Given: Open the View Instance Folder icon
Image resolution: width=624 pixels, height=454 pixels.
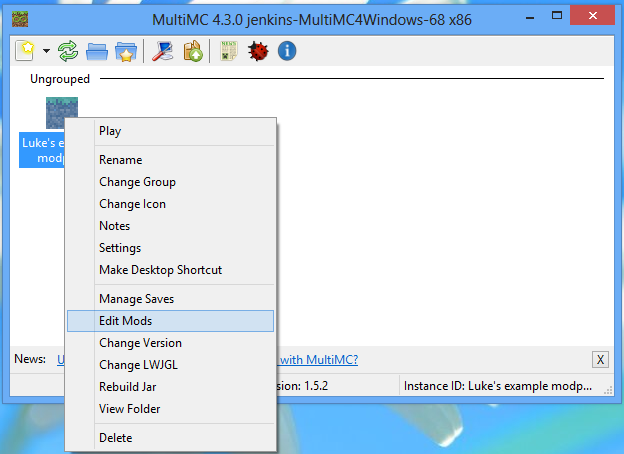Looking at the screenshot, I should tap(97, 51).
